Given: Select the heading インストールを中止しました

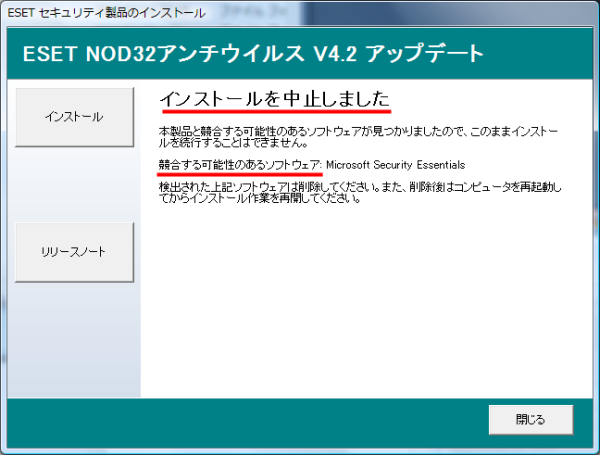Looking at the screenshot, I should point(275,99).
